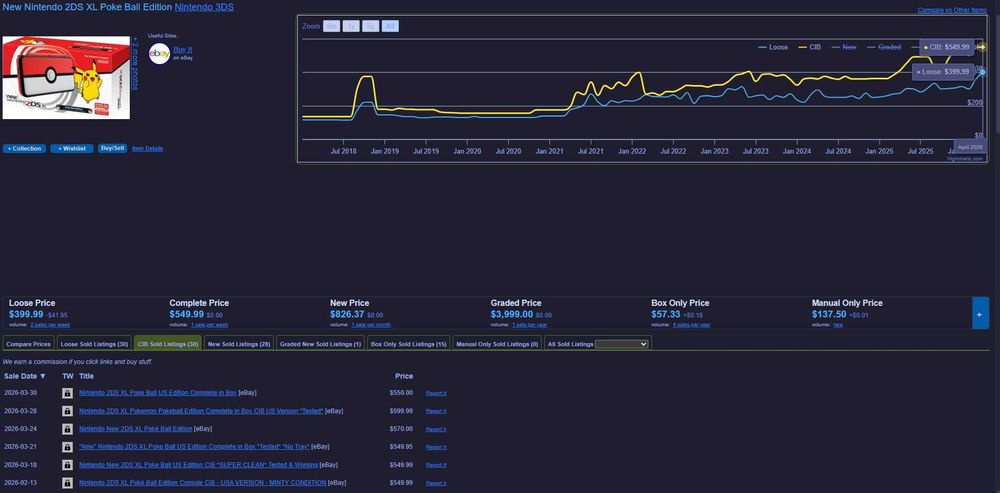Image resolution: width=1000 pixels, height=493 pixels.
Task: Toggle the New series in the chart legend
Action: click(844, 47)
